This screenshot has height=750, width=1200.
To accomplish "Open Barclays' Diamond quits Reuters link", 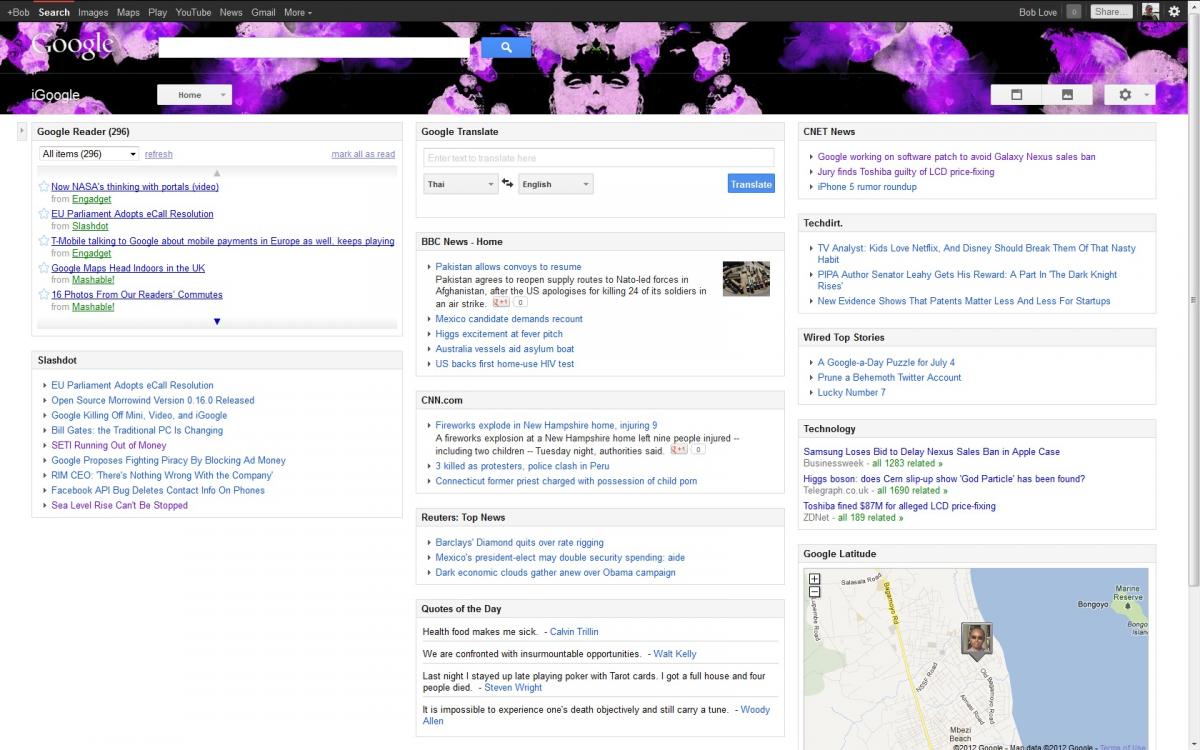I will coord(519,543).
